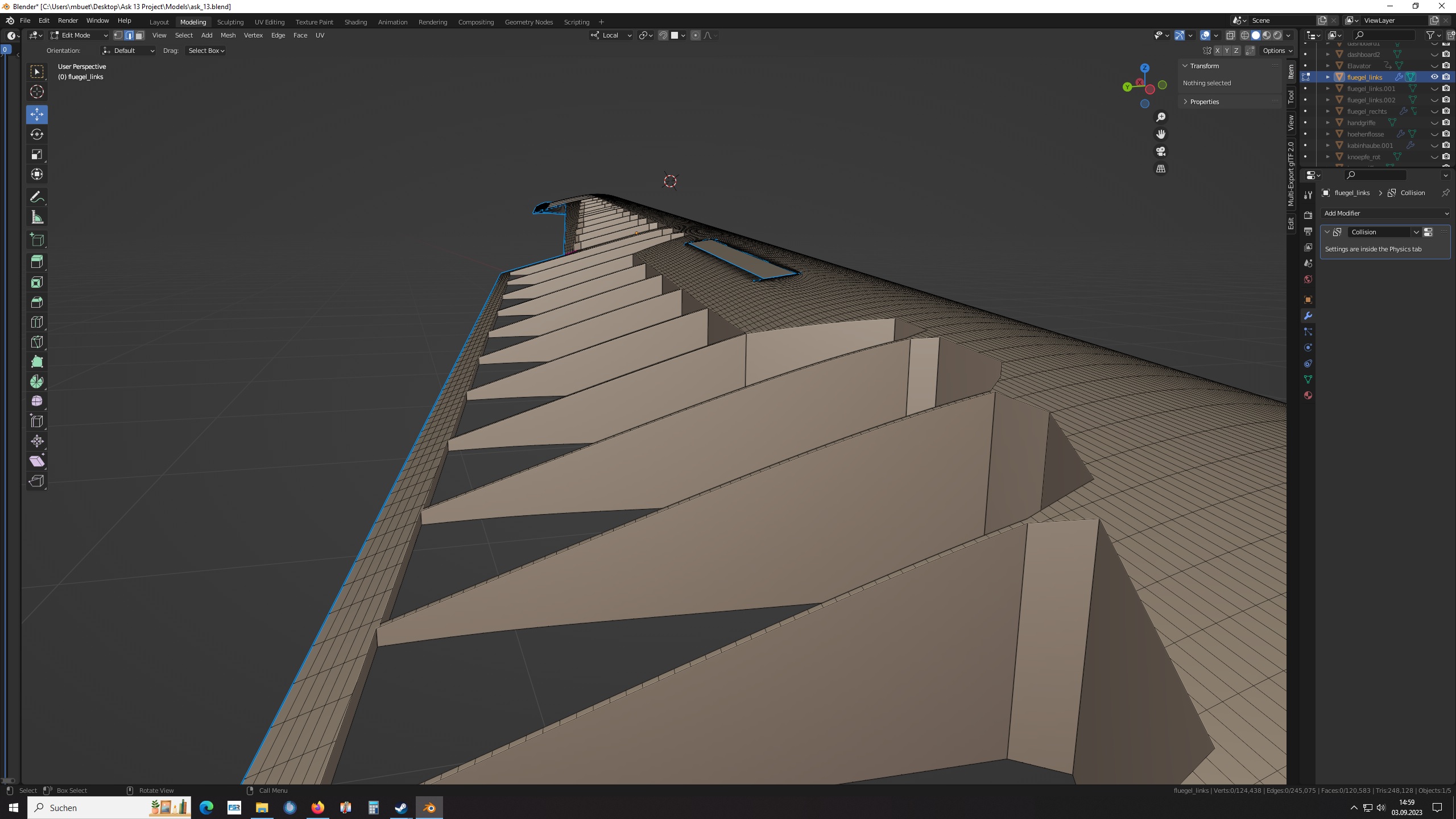The width and height of the screenshot is (1456, 819).
Task: Select the Measure tool
Action: [x=37, y=217]
